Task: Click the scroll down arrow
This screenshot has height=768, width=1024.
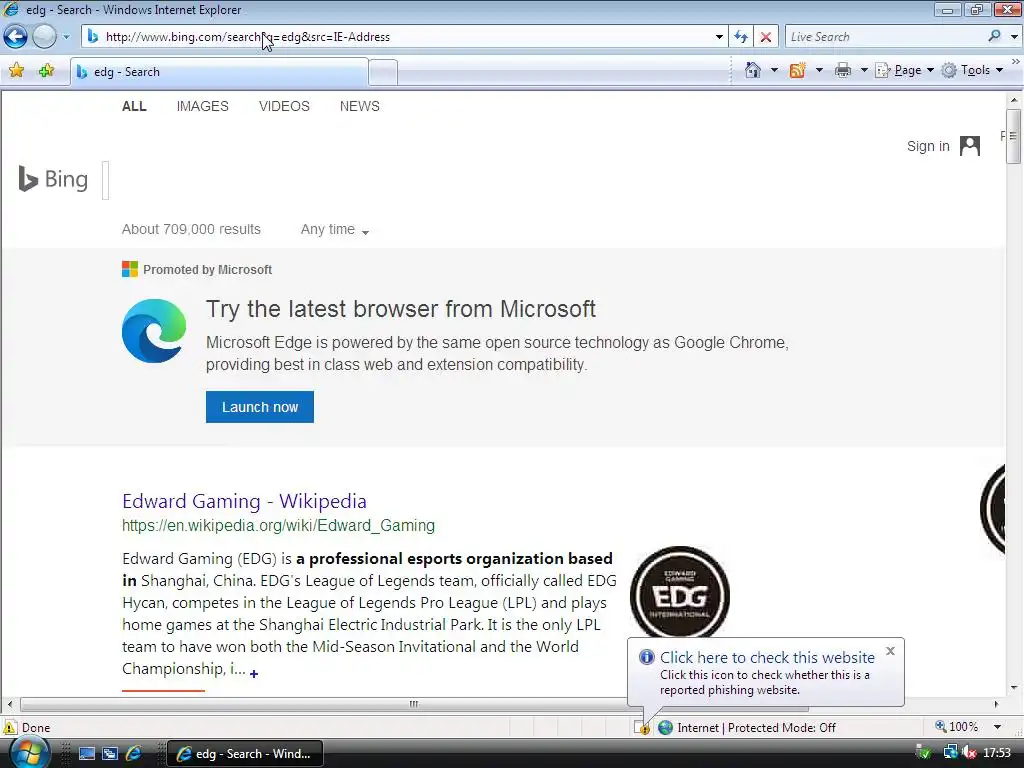Action: click(1014, 687)
